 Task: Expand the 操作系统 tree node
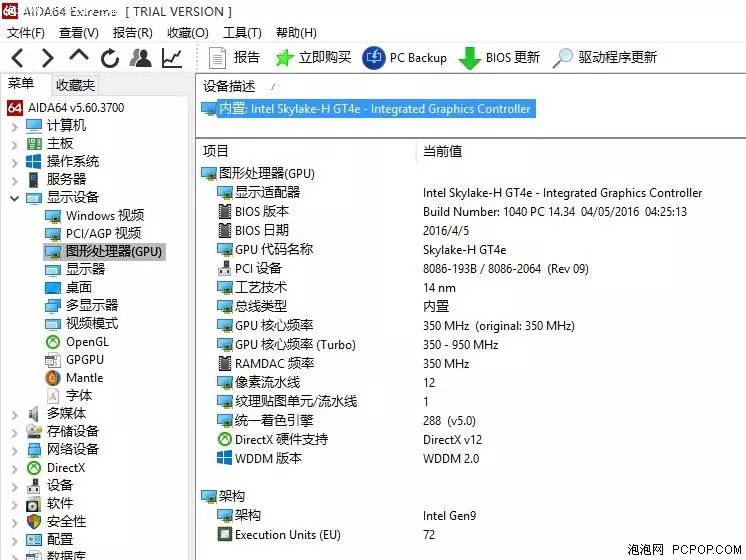15,163
